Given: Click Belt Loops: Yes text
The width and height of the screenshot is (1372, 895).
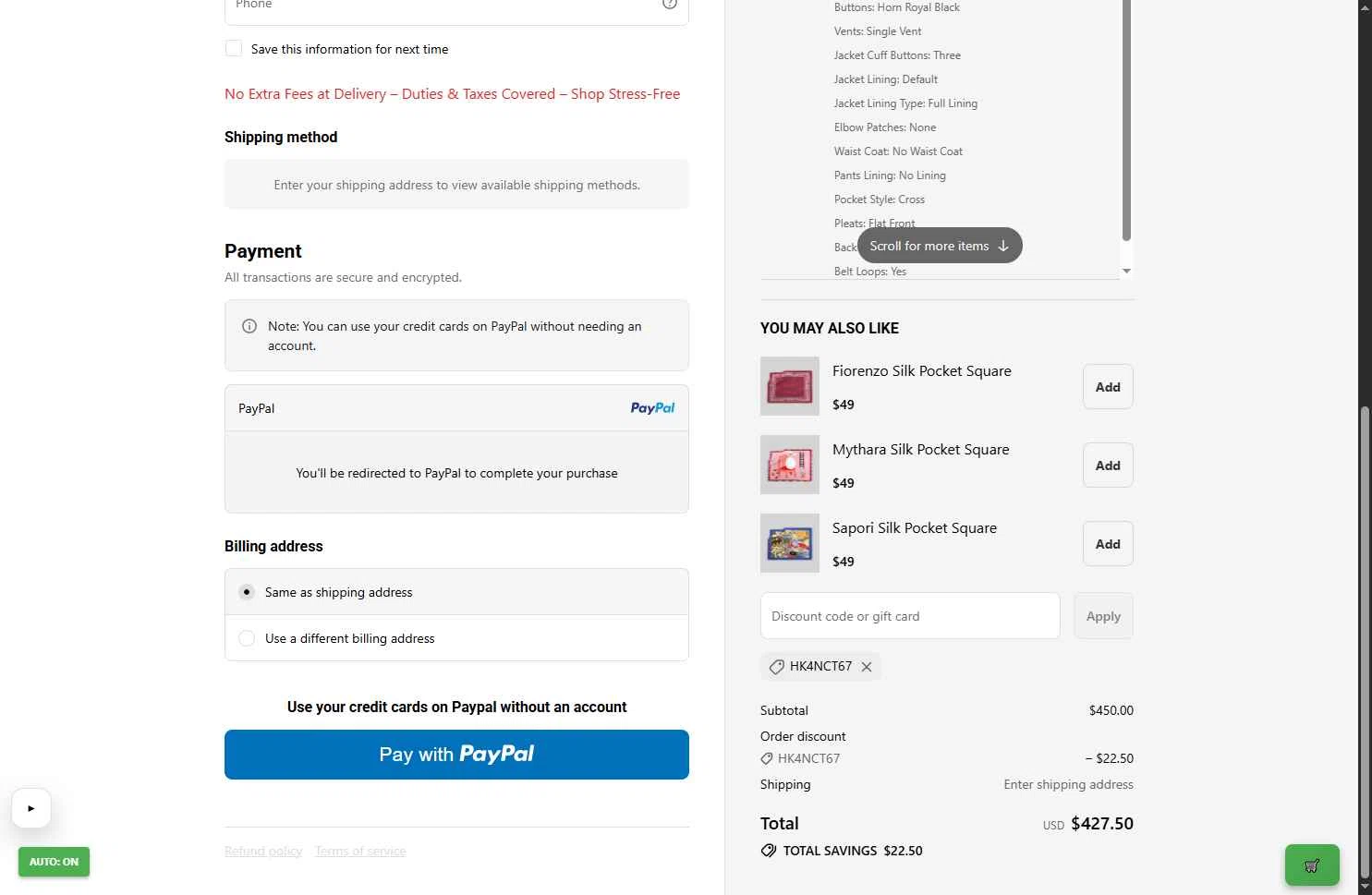Looking at the screenshot, I should click(x=869, y=272).
